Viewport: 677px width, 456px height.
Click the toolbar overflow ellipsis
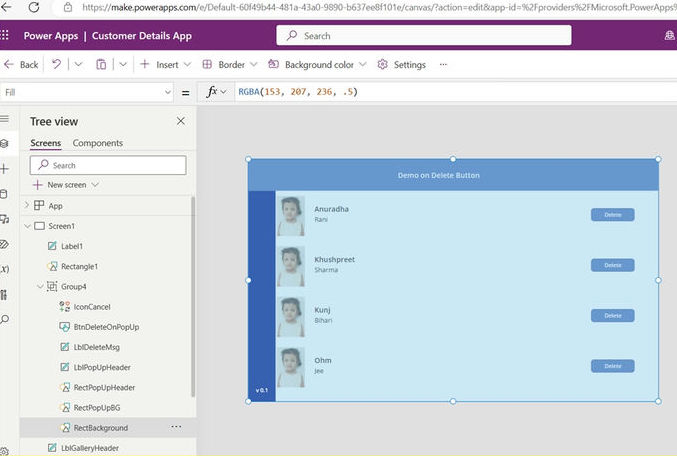coord(443,65)
